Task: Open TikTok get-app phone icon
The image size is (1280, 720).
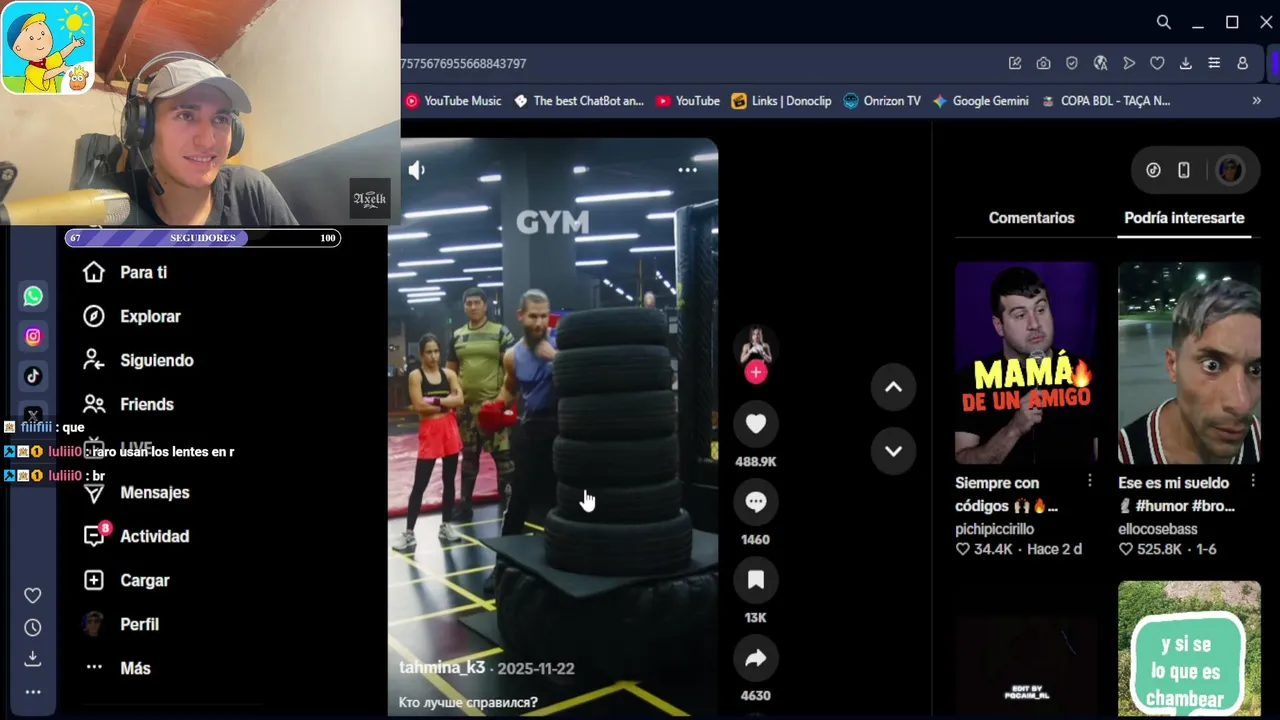Action: pos(1184,170)
